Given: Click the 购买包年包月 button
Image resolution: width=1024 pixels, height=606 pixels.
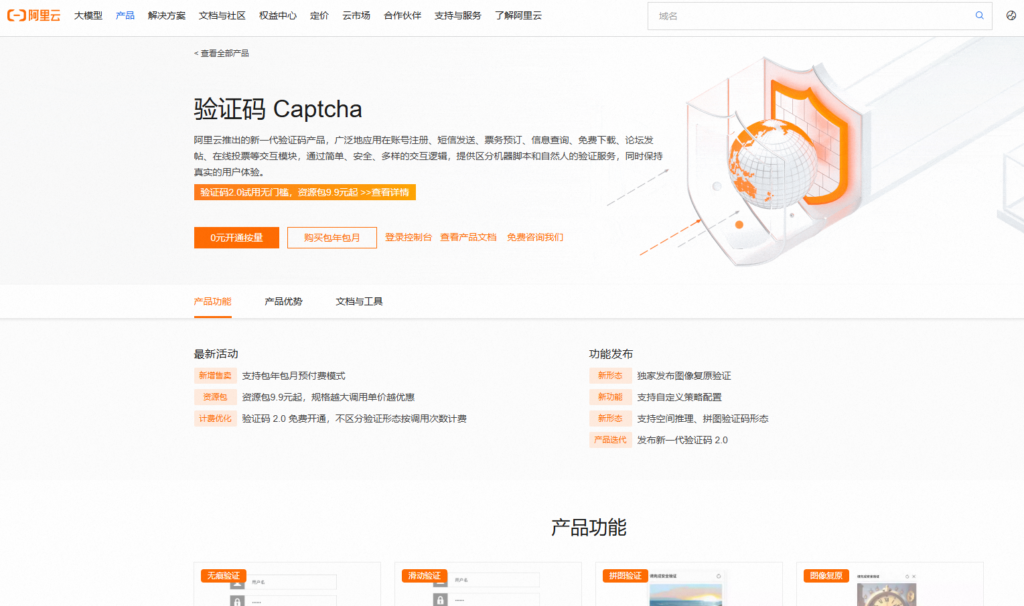Looking at the screenshot, I should click(331, 238).
